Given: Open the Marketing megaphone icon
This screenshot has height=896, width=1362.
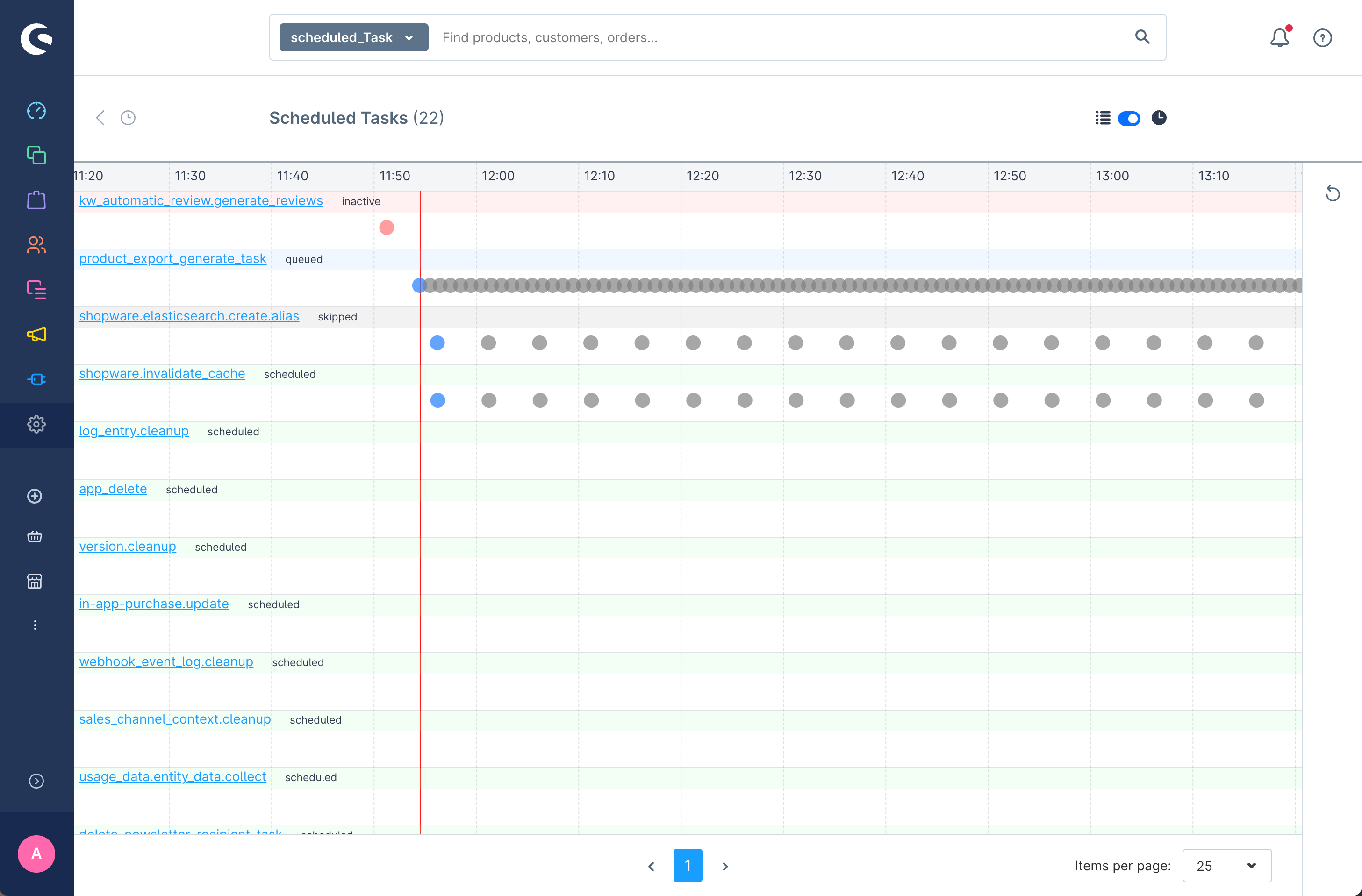Looking at the screenshot, I should point(36,334).
